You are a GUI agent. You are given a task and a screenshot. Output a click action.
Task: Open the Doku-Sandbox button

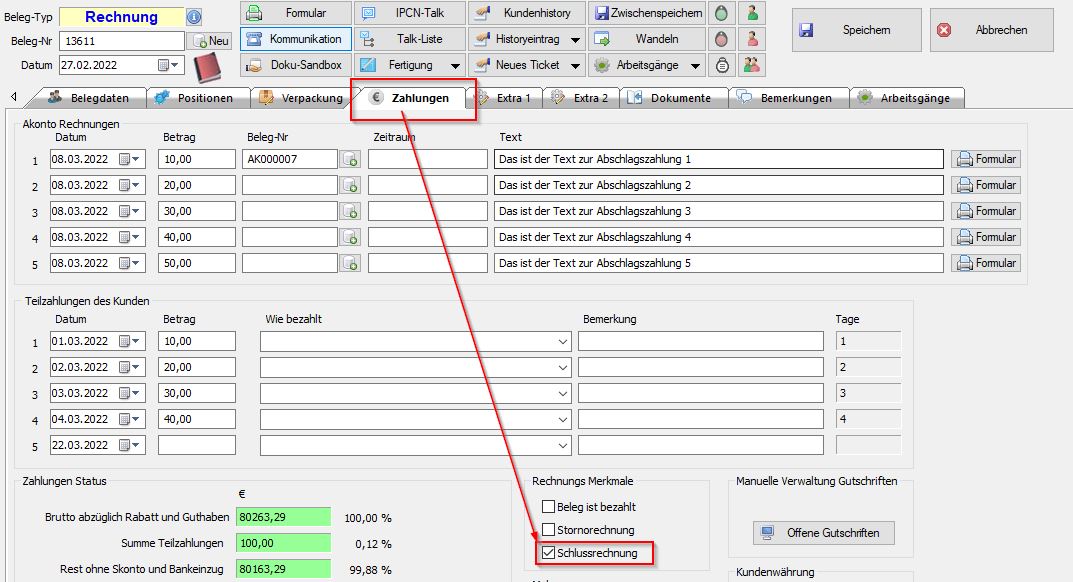tap(296, 65)
